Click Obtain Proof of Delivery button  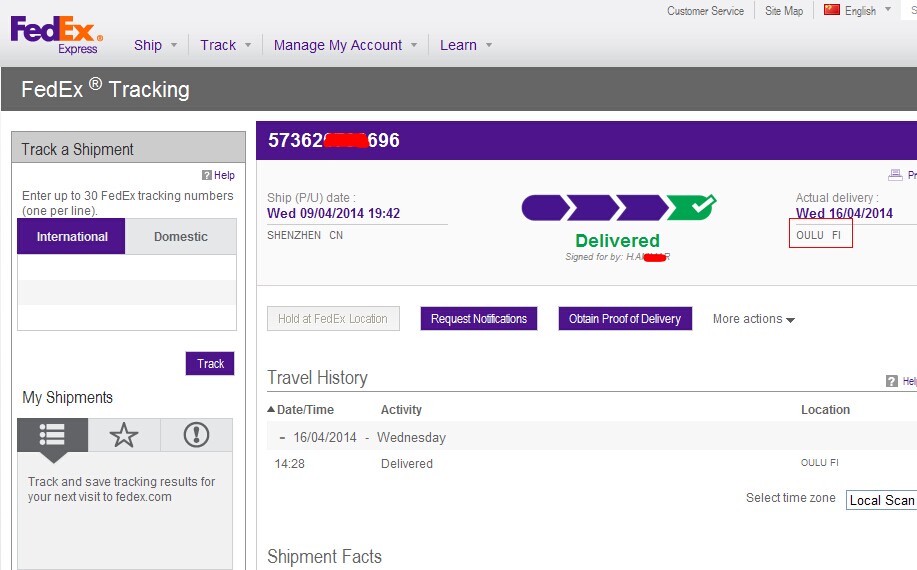625,319
